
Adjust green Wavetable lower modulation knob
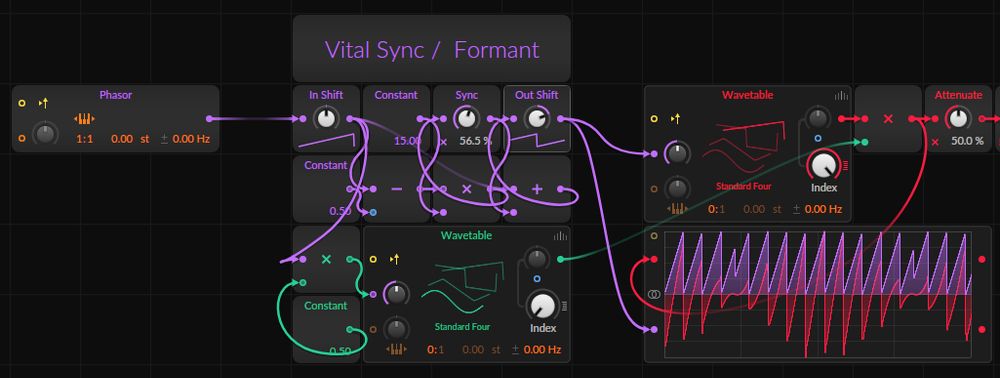396,328
